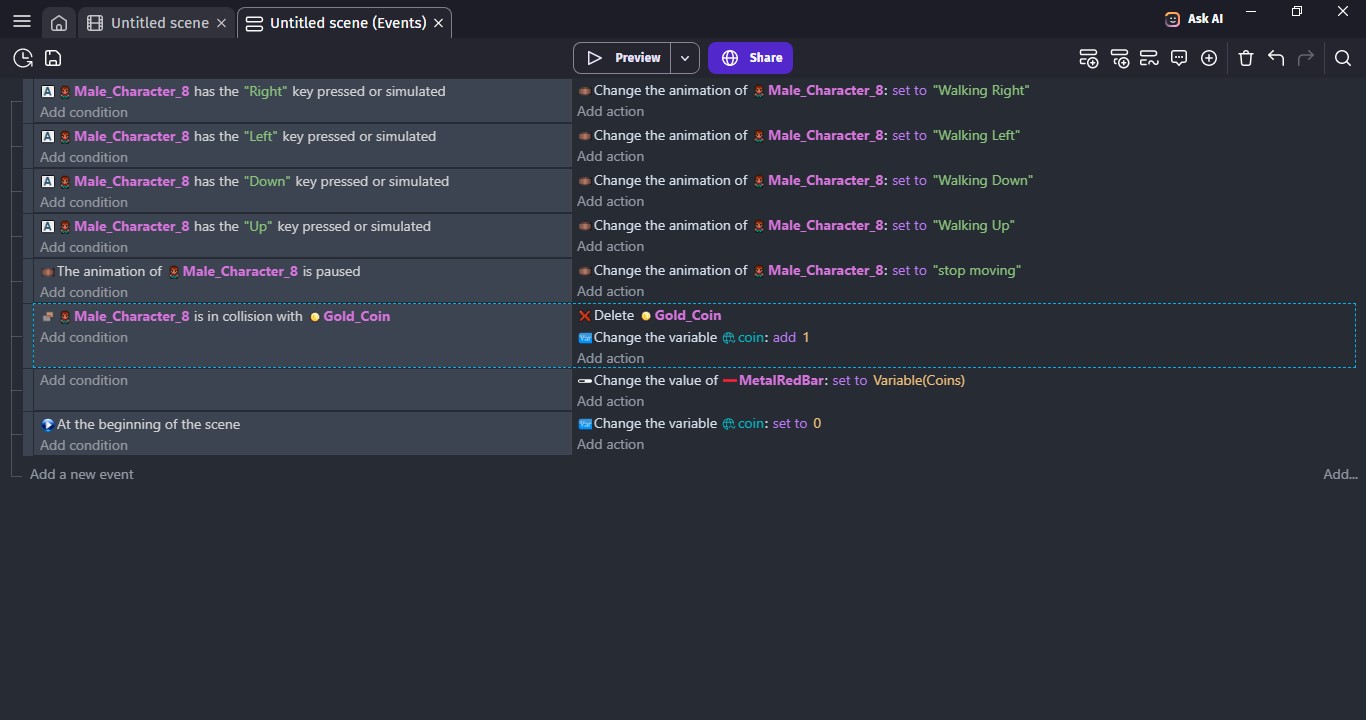Open the search magnifier in the events toolbar
Viewport: 1366px width, 720px height.
(1343, 58)
